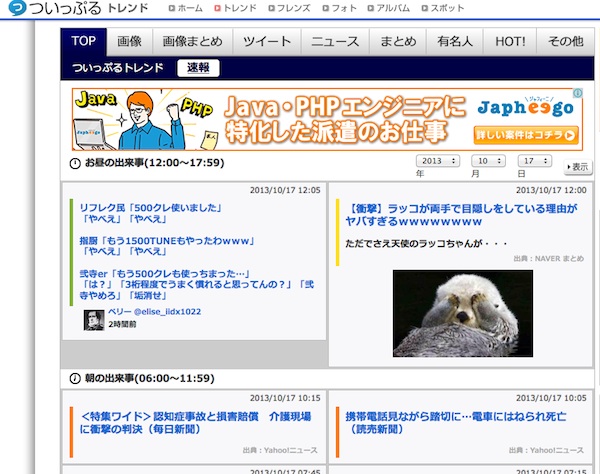Open the HOT! tab
600x474 pixels.
click(x=509, y=41)
